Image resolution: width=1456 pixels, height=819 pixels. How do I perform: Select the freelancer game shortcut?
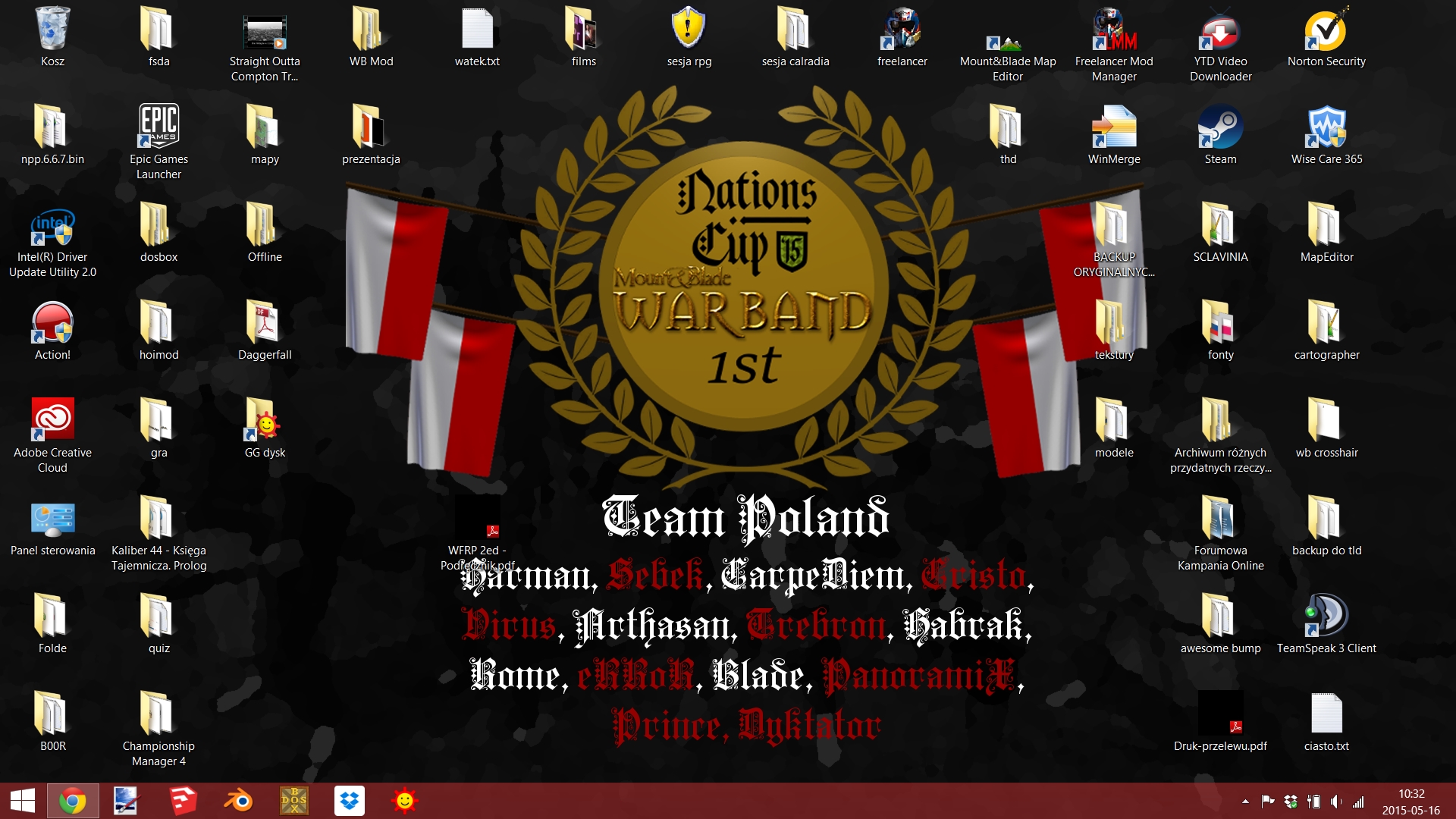coord(902,38)
